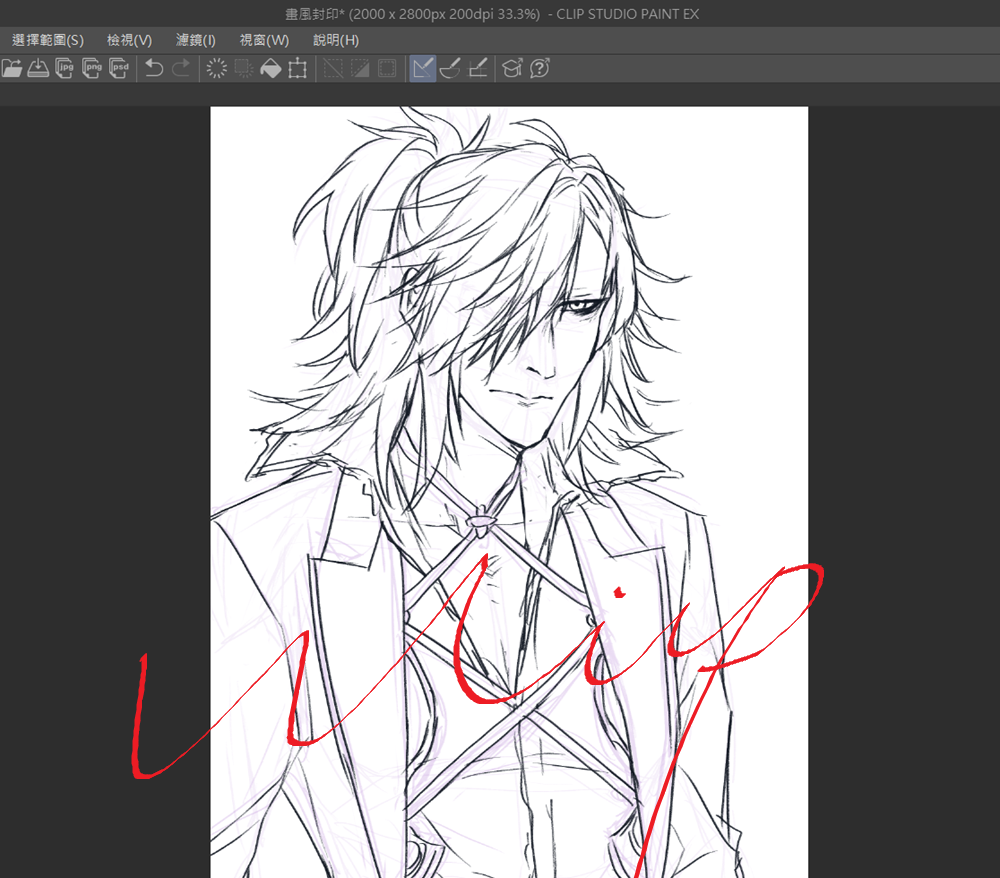Select the Fill bucket command
This screenshot has width=1000, height=878.
point(270,68)
